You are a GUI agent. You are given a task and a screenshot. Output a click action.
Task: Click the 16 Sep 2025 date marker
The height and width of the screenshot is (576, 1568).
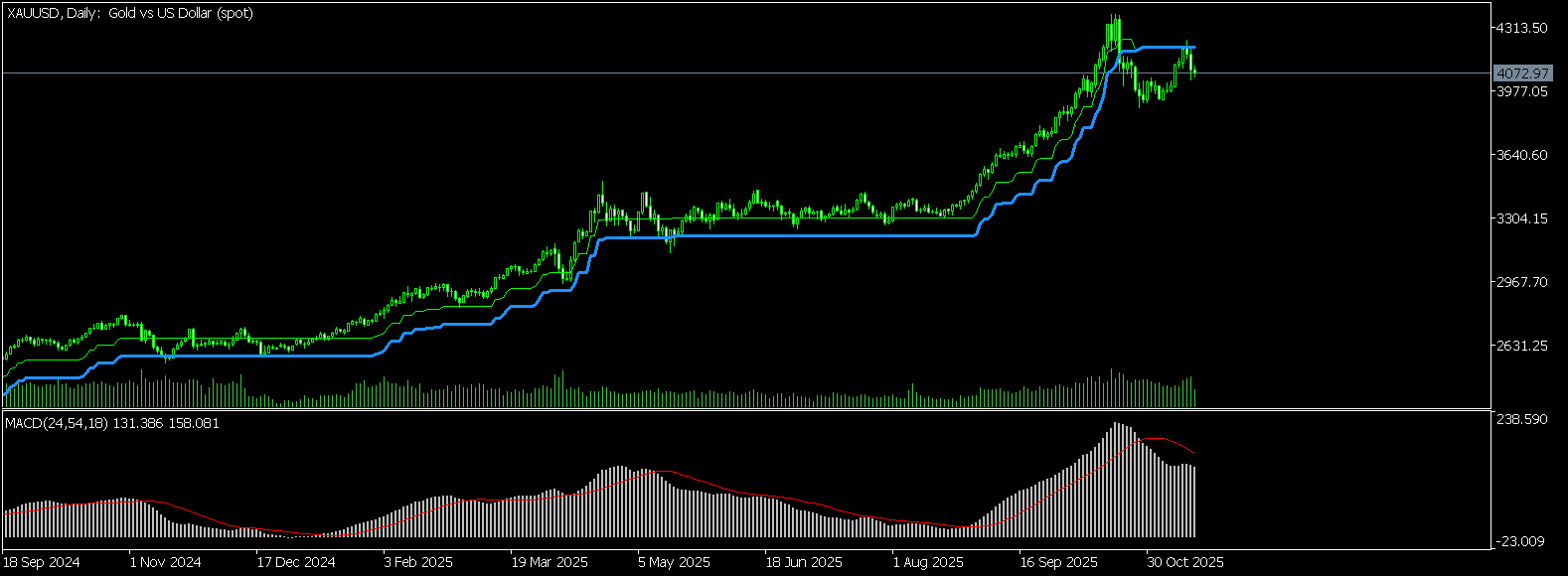[1058, 562]
